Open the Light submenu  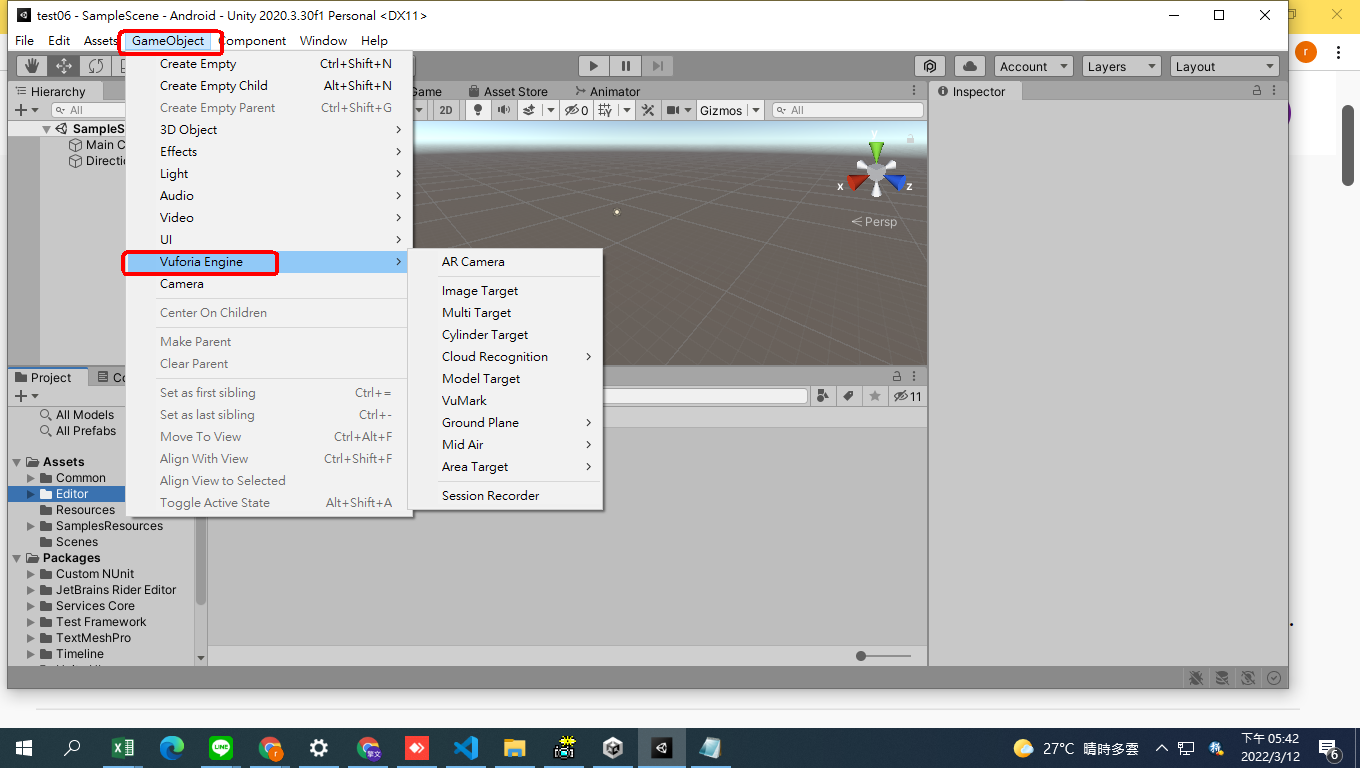click(269, 174)
